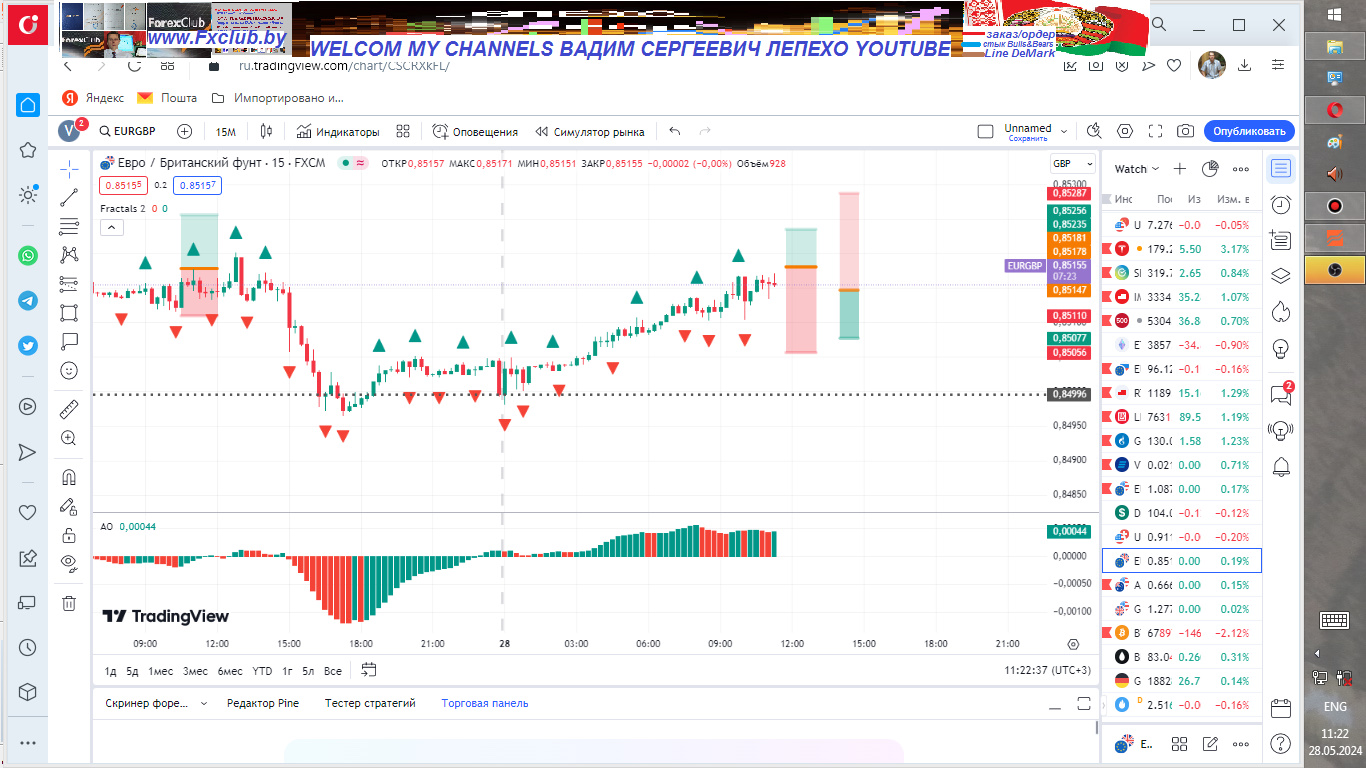Select the geometric shapes tool
The height and width of the screenshot is (768, 1366).
pos(69,313)
